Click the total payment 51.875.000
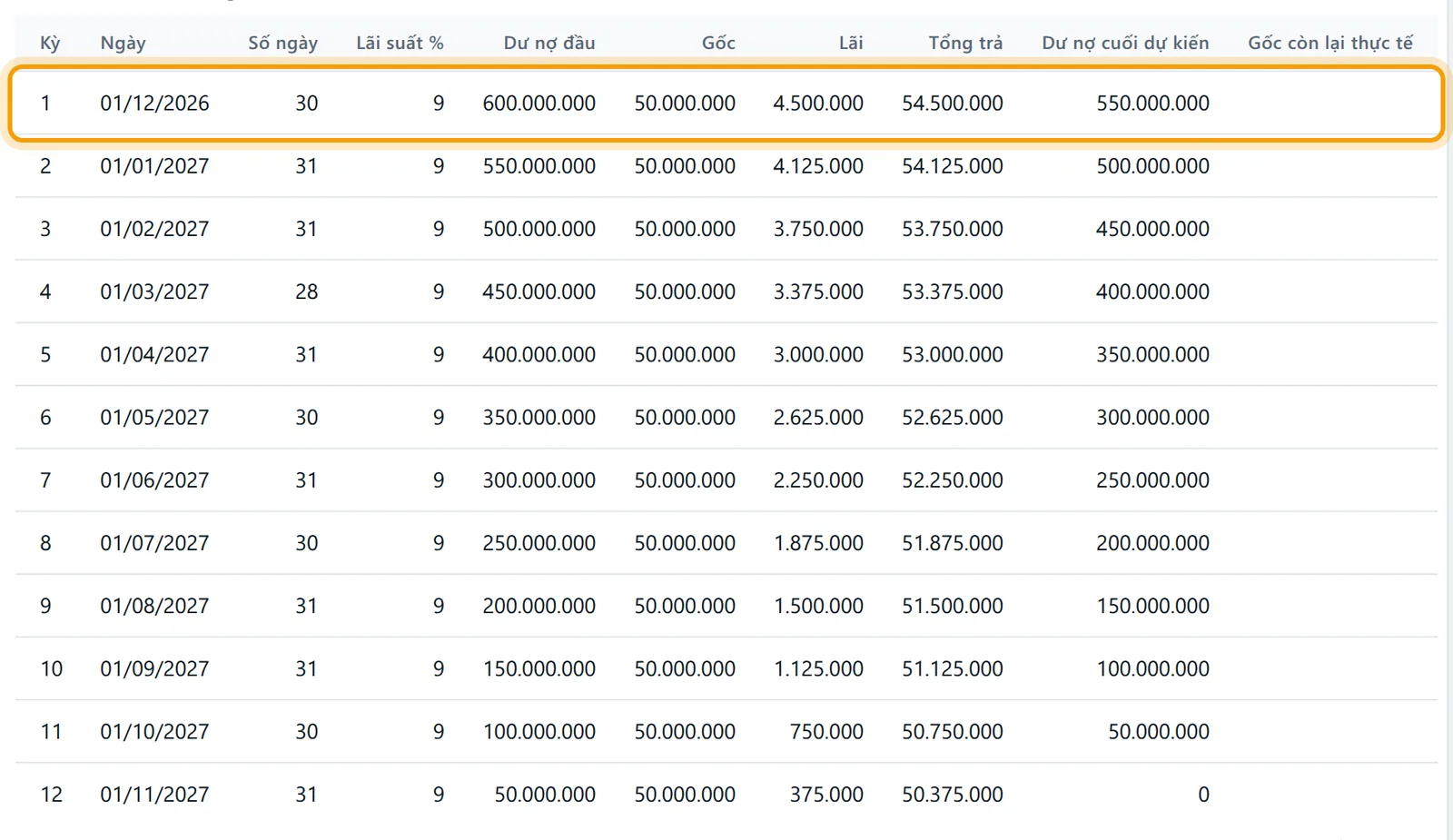The image size is (1453, 840). click(x=953, y=543)
